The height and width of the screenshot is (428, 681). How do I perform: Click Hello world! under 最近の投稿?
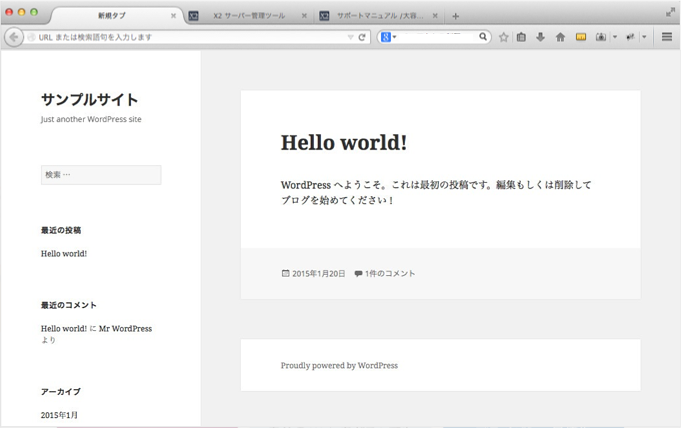click(64, 254)
